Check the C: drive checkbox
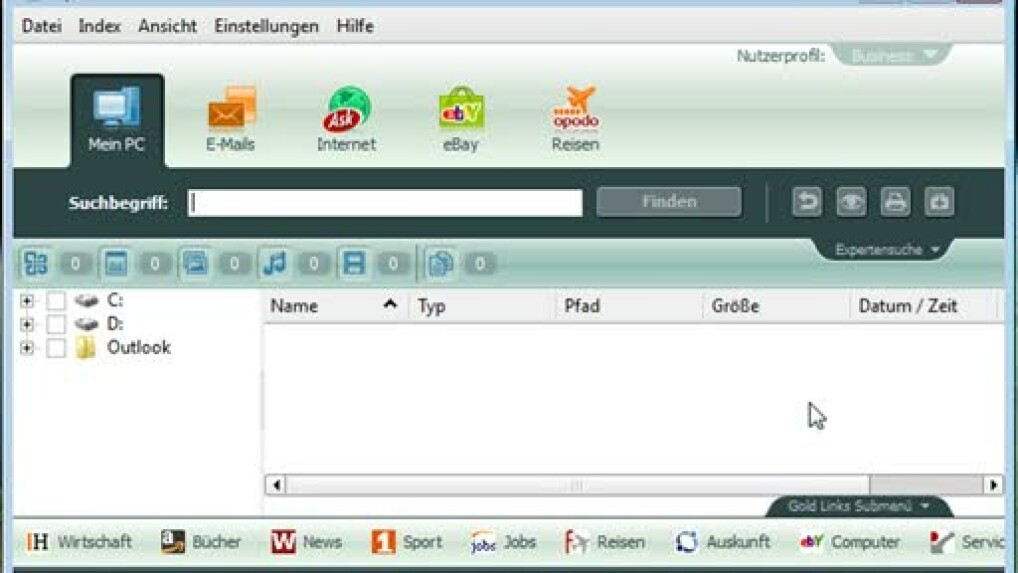 pyautogui.click(x=56, y=300)
